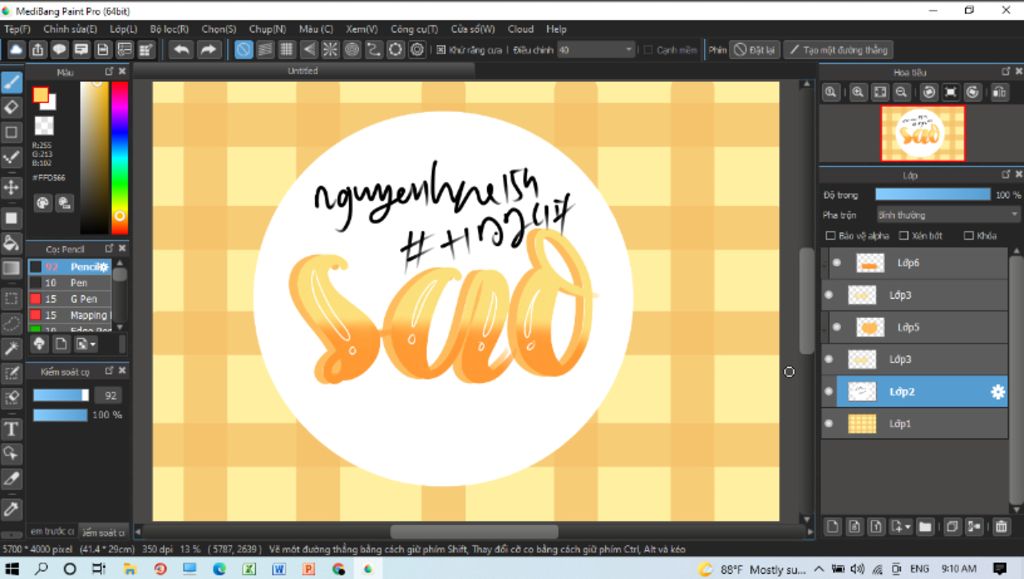The image size is (1024, 579).
Task: Enable the concentric circle snap guide
Action: pos(352,50)
